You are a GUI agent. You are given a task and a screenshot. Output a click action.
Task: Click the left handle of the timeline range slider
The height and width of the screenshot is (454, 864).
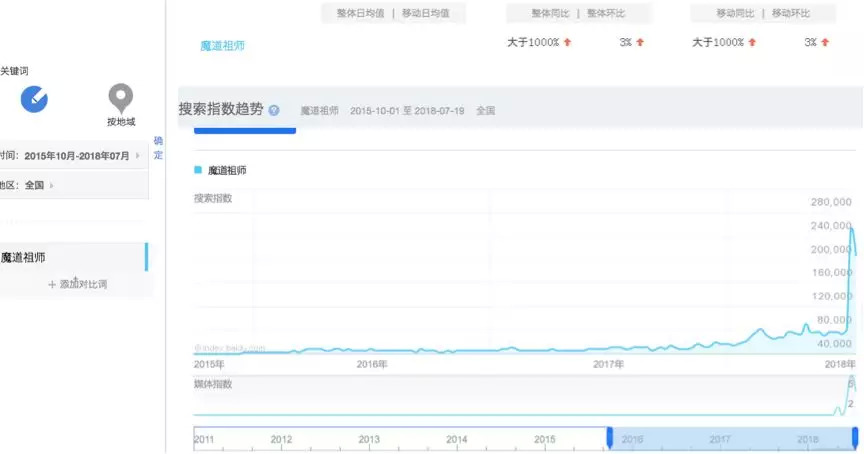point(609,438)
